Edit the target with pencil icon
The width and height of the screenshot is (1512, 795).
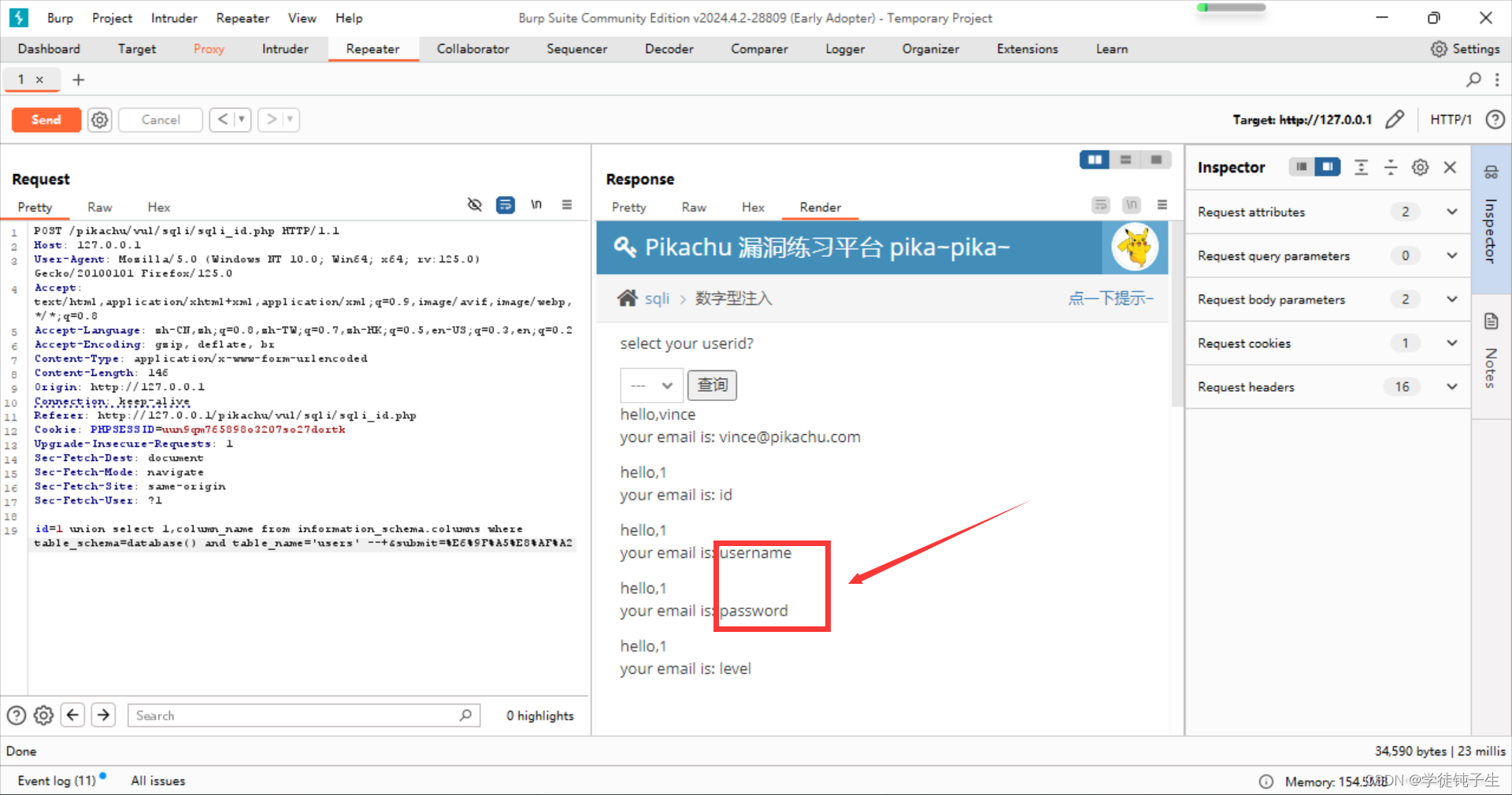point(1395,120)
